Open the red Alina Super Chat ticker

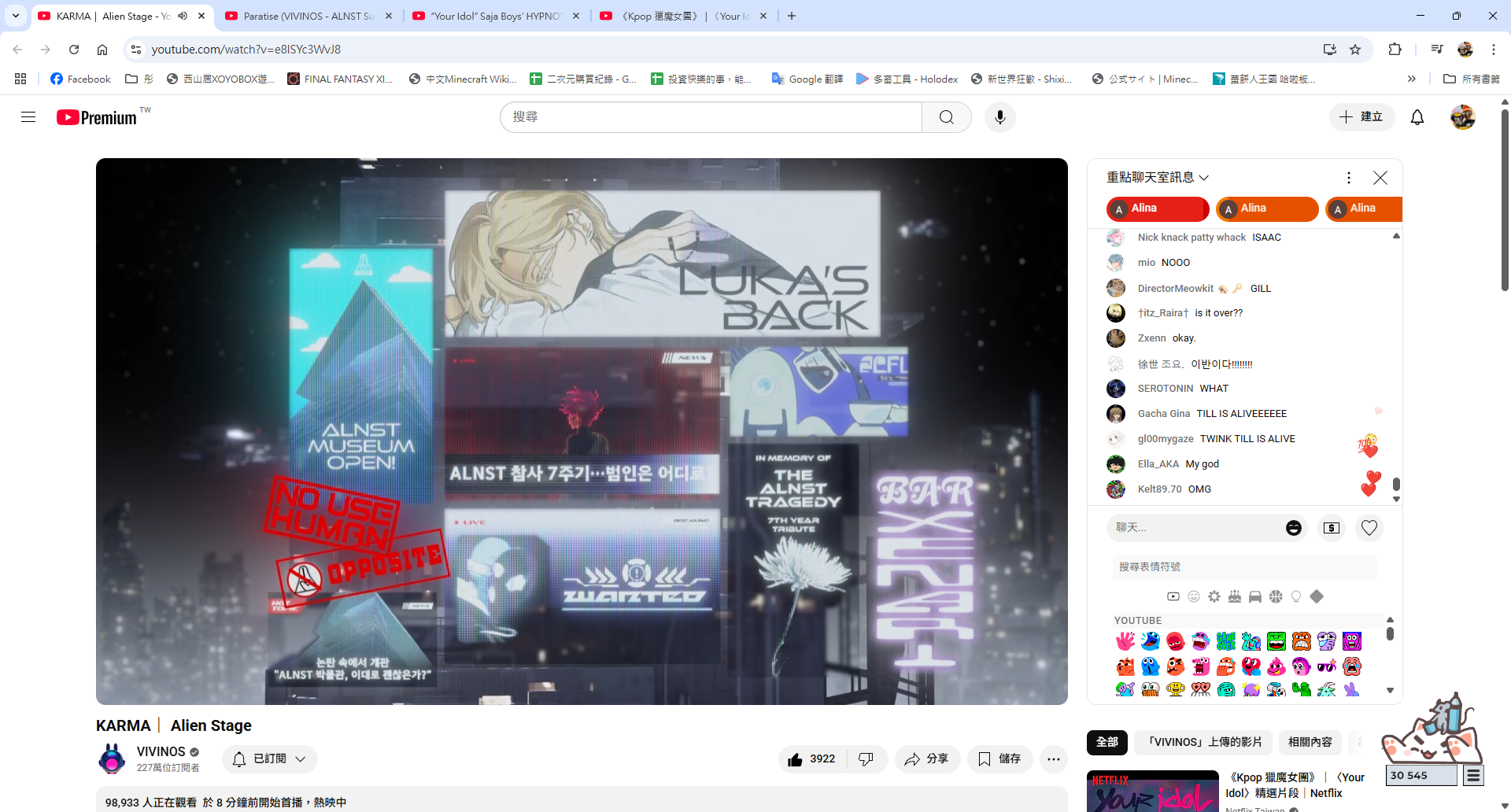pos(1158,209)
